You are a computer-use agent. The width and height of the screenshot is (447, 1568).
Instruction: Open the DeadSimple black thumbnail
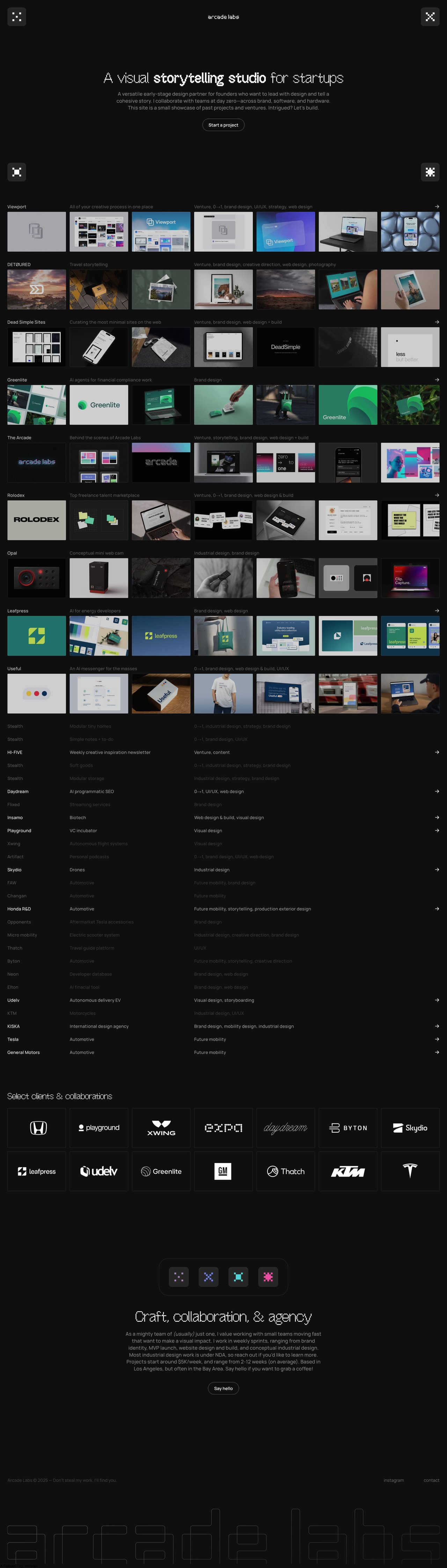tap(285, 347)
